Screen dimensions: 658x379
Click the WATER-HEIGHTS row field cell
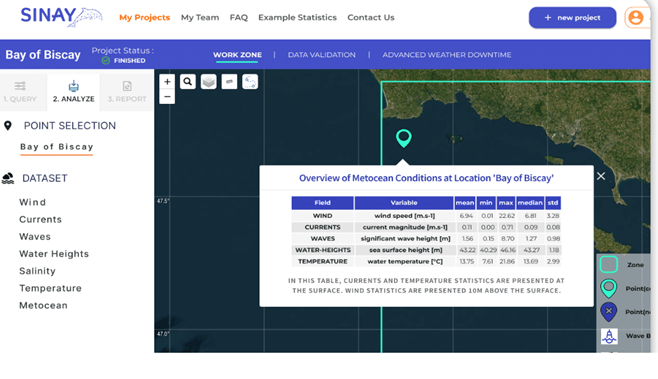(322, 250)
